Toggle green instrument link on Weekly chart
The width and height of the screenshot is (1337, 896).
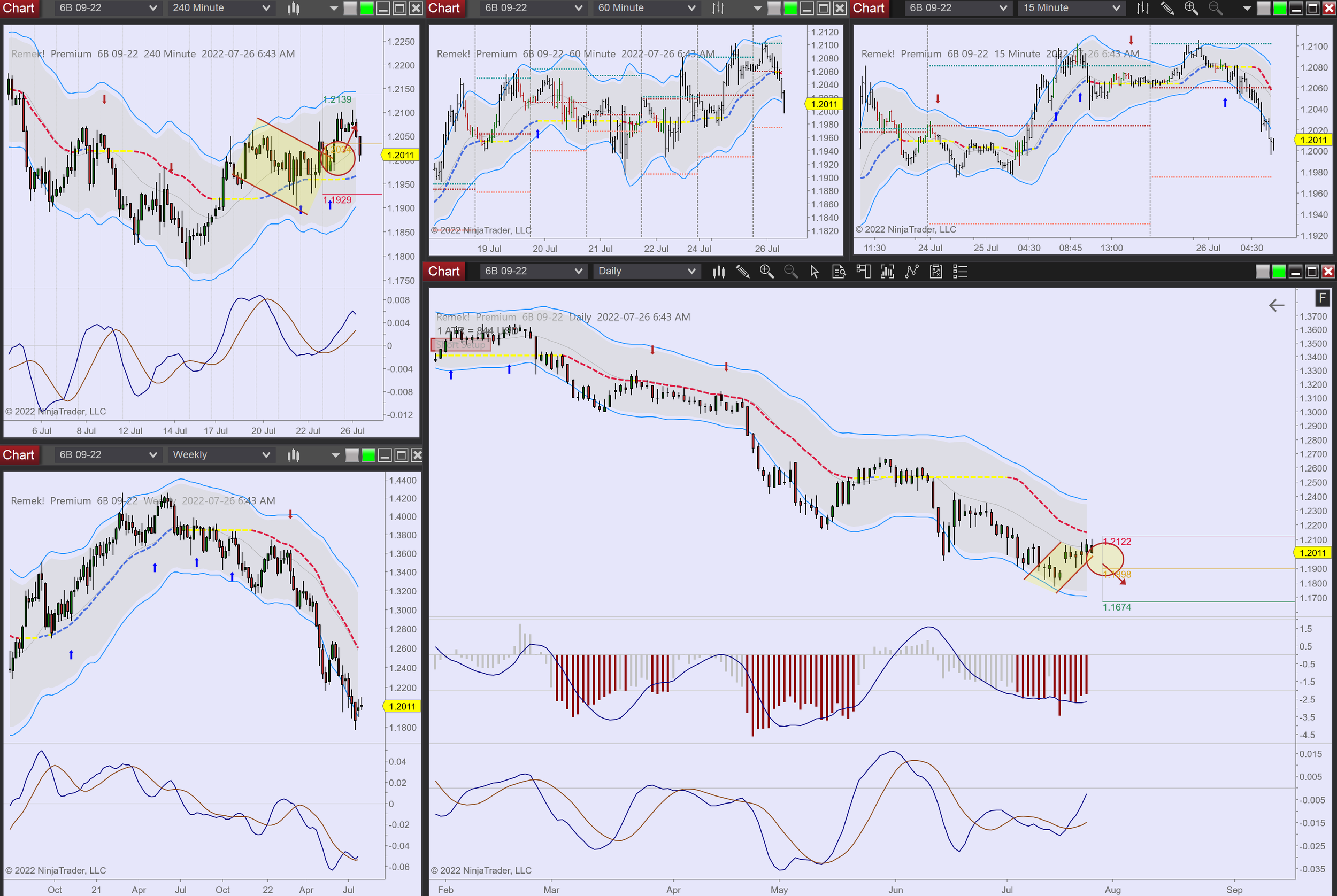pyautogui.click(x=368, y=455)
